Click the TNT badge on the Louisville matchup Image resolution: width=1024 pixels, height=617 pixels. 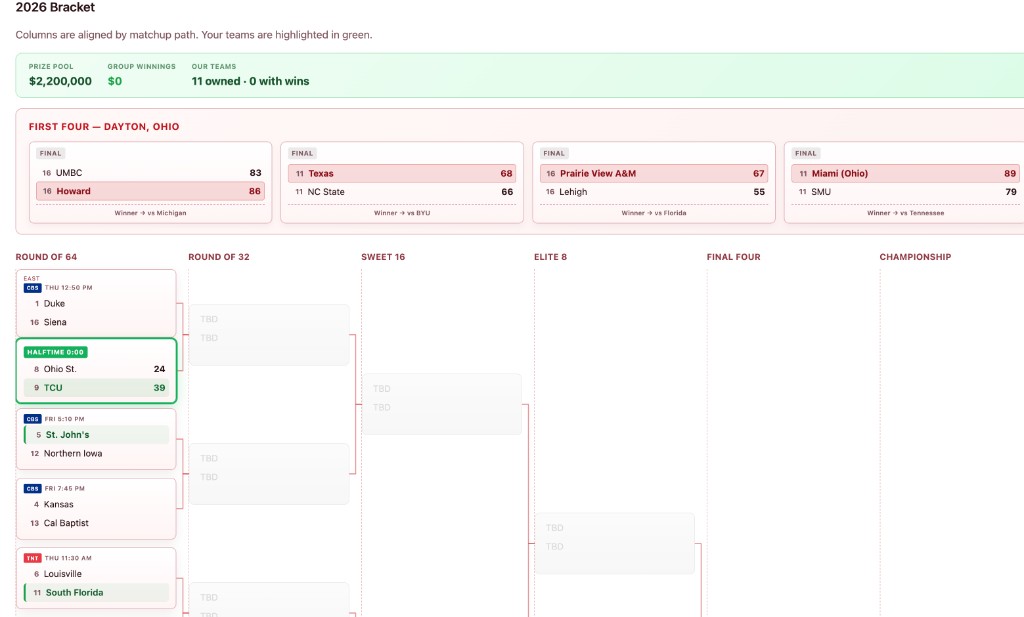tap(33, 557)
